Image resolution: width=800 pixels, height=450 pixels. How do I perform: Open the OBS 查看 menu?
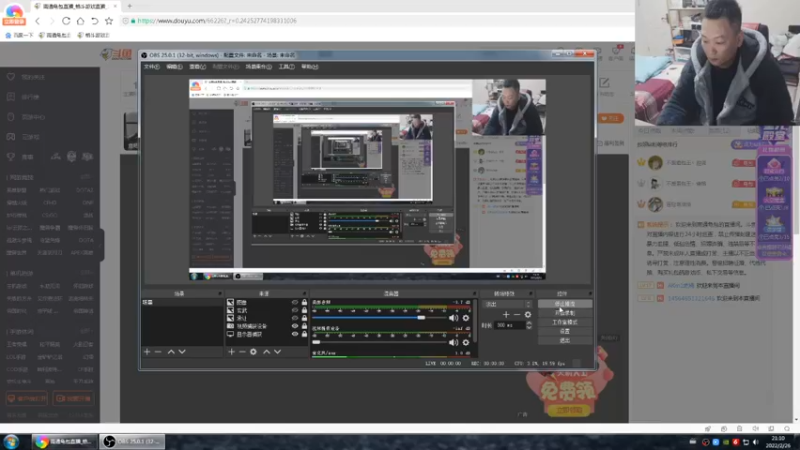[197, 67]
